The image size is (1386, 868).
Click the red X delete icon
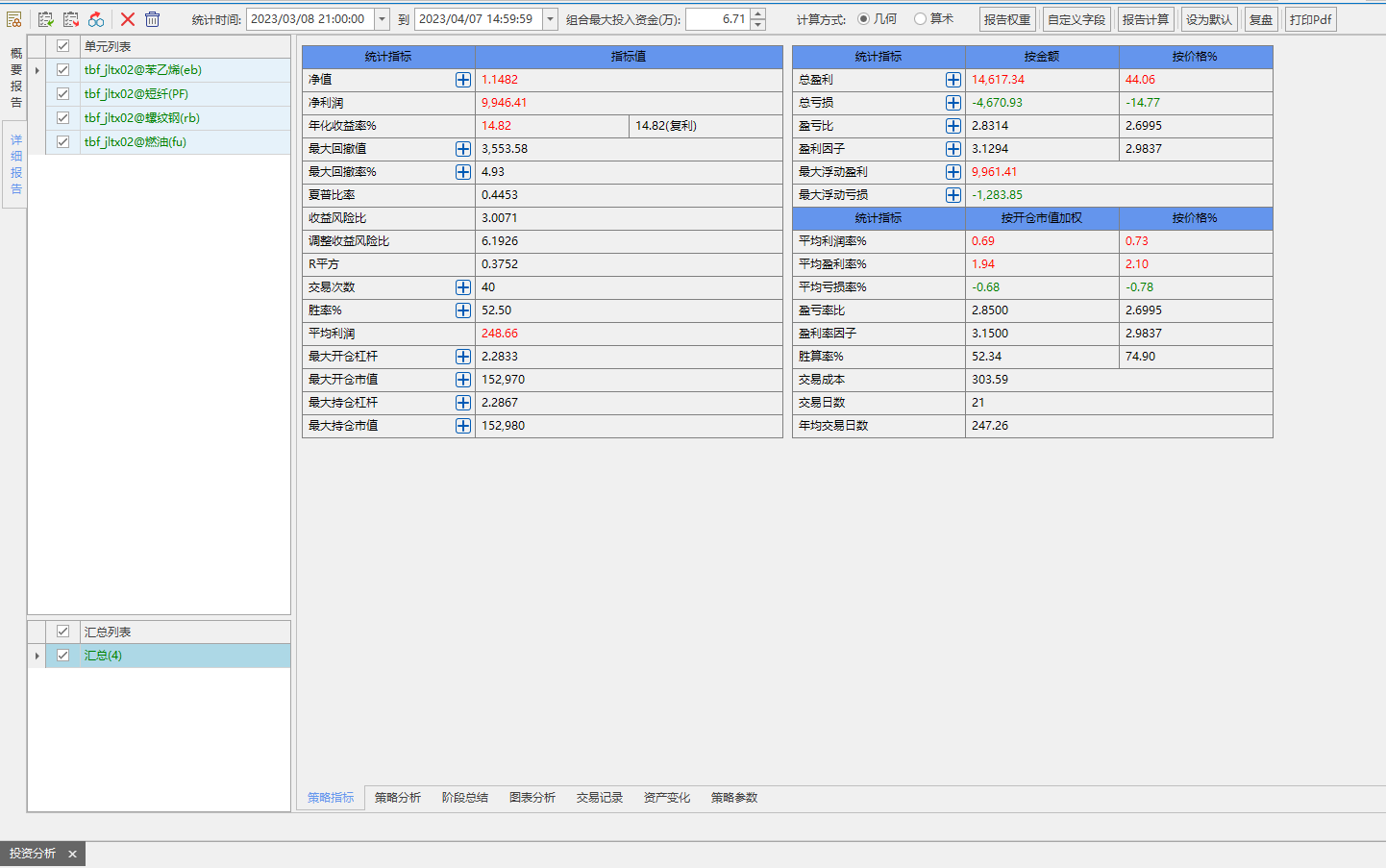tap(127, 19)
